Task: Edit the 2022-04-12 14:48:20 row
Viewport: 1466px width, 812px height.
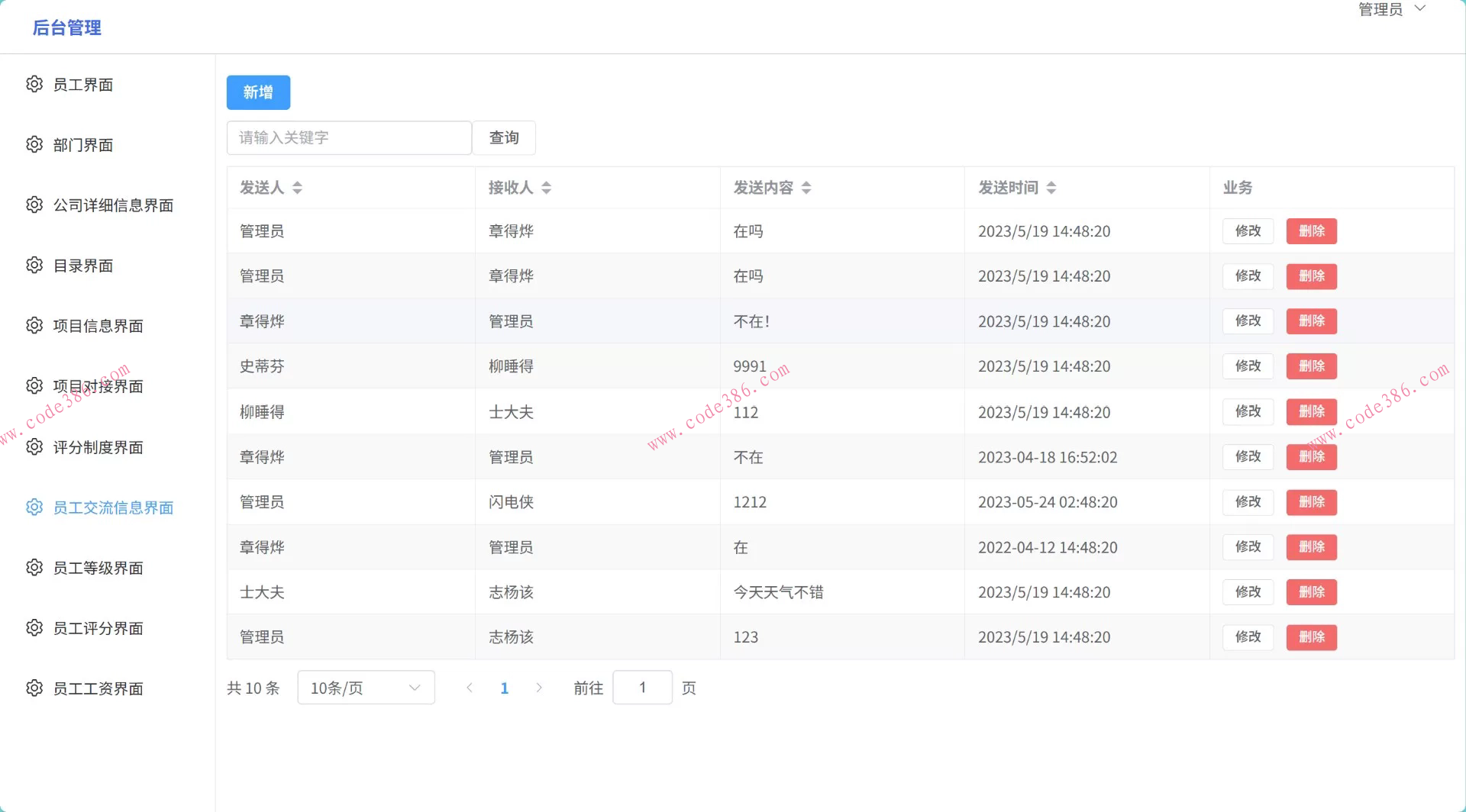Action: (x=1248, y=546)
